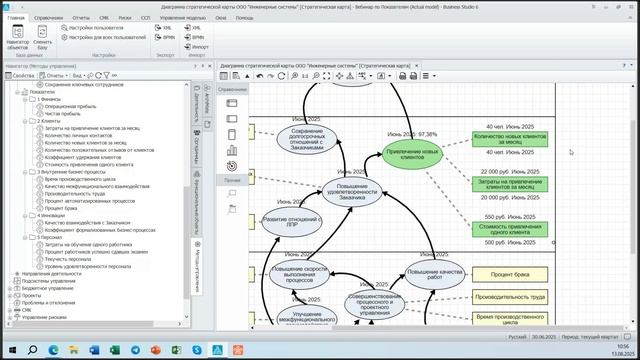Select the bar chart shape in the palette
This screenshot has height=360, width=640.
(x=232, y=151)
